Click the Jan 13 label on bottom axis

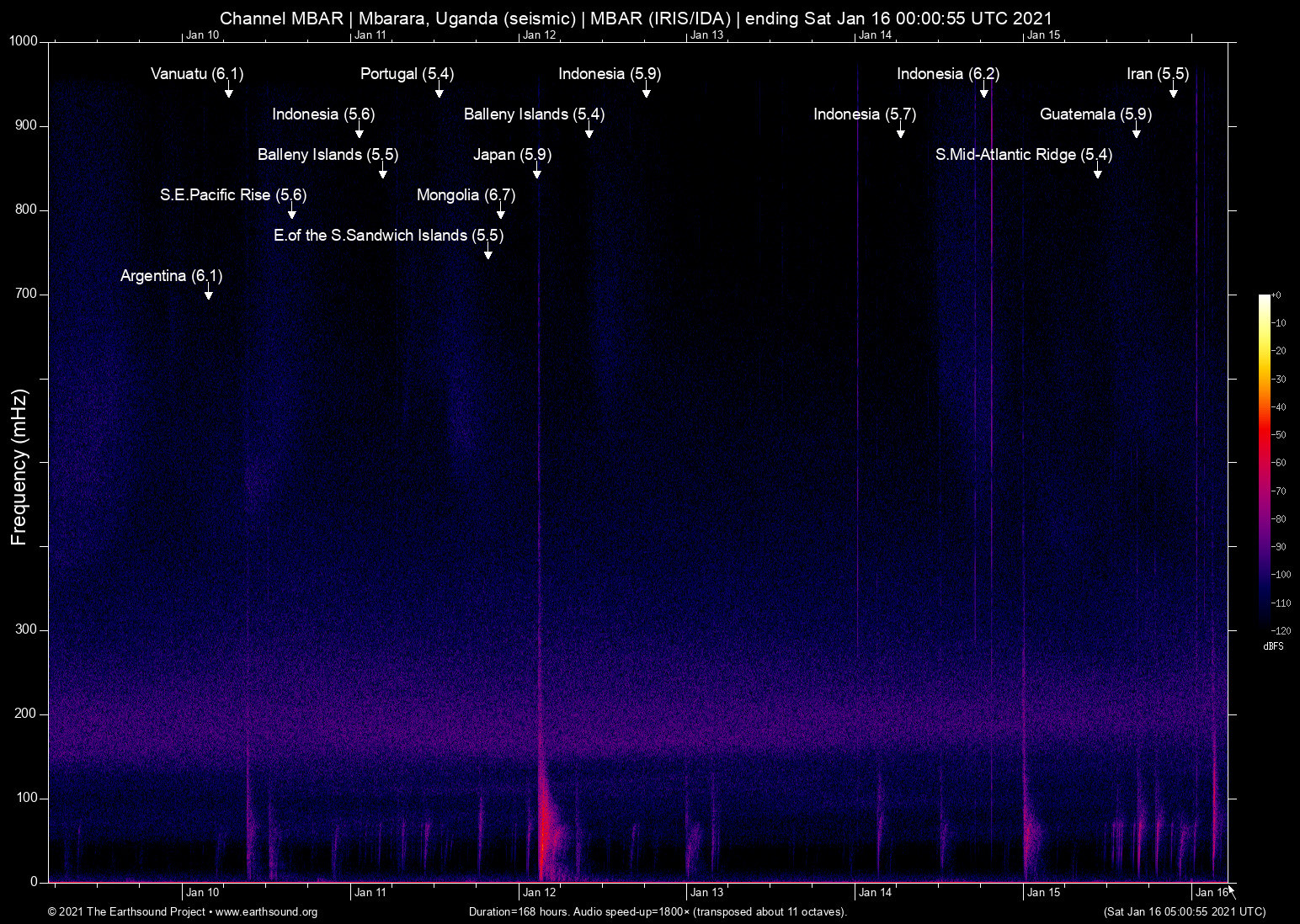pyautogui.click(x=706, y=893)
